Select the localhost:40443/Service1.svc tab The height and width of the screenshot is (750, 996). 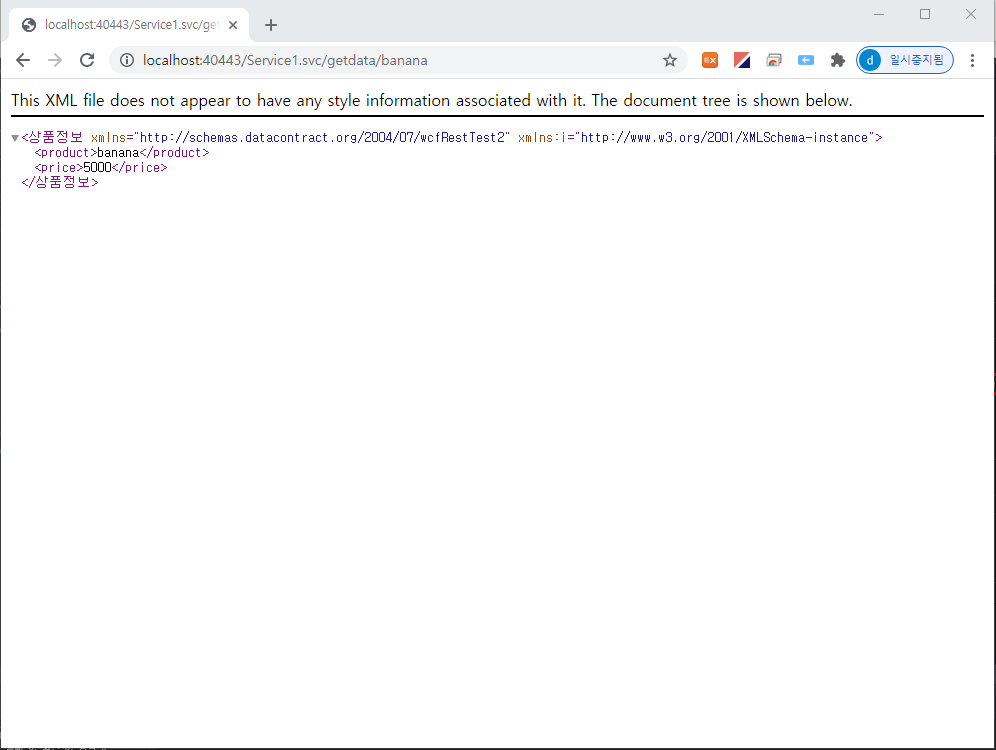129,25
